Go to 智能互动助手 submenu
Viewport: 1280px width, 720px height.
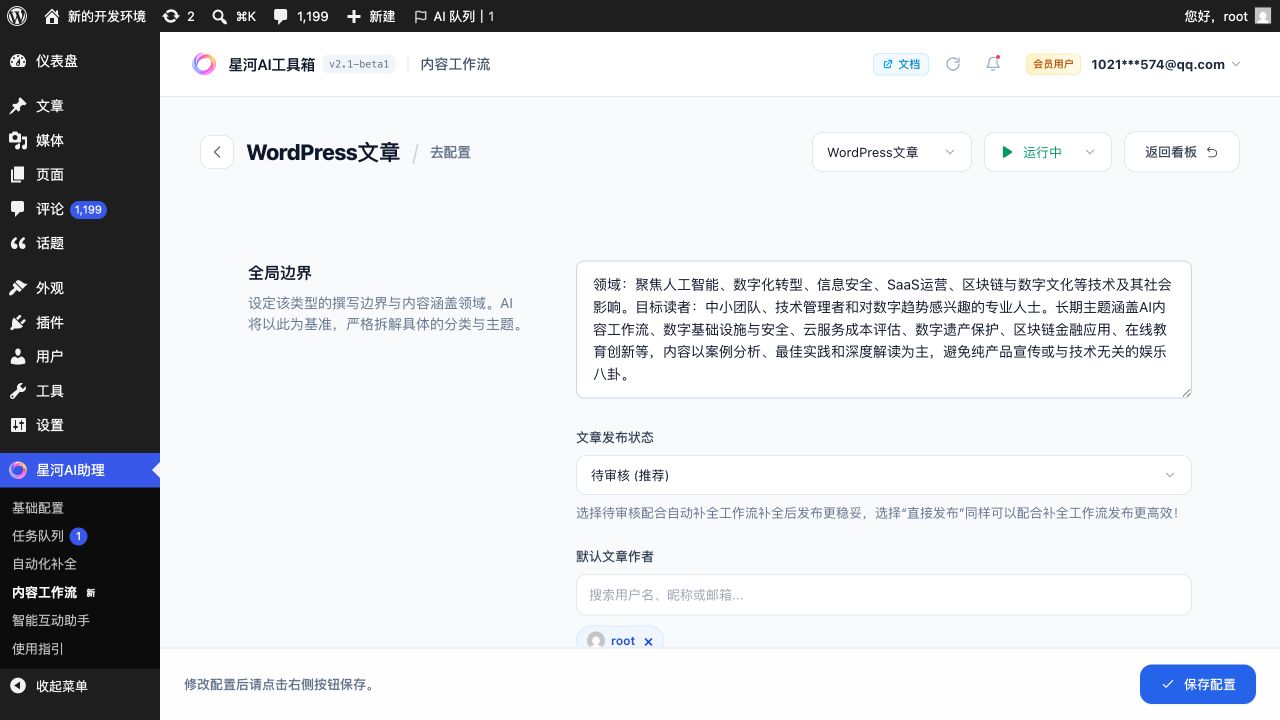51,620
